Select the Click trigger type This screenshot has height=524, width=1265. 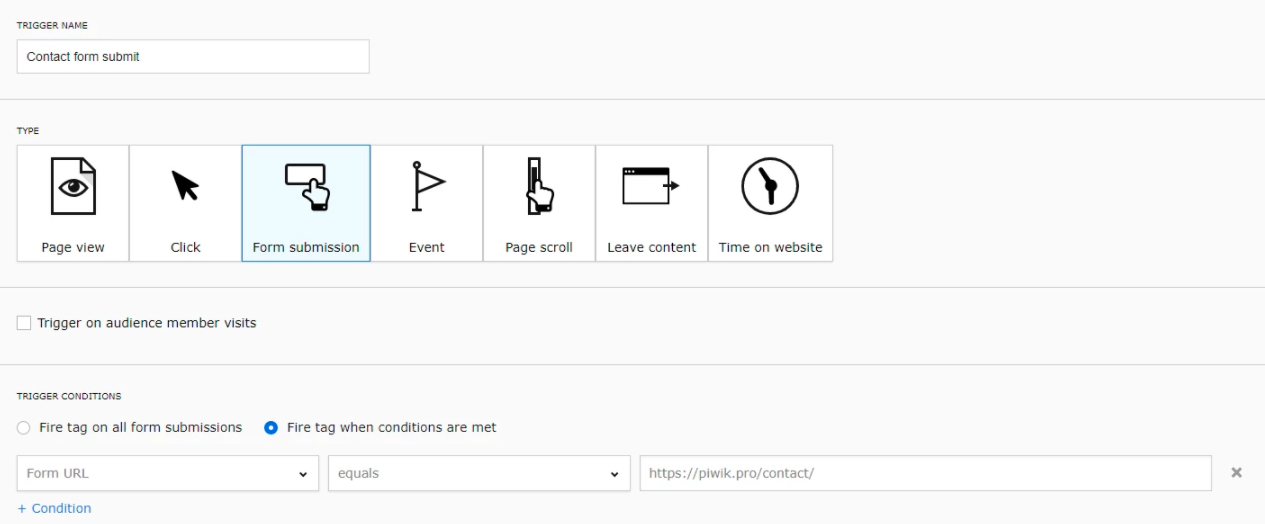pyautogui.click(x=185, y=203)
